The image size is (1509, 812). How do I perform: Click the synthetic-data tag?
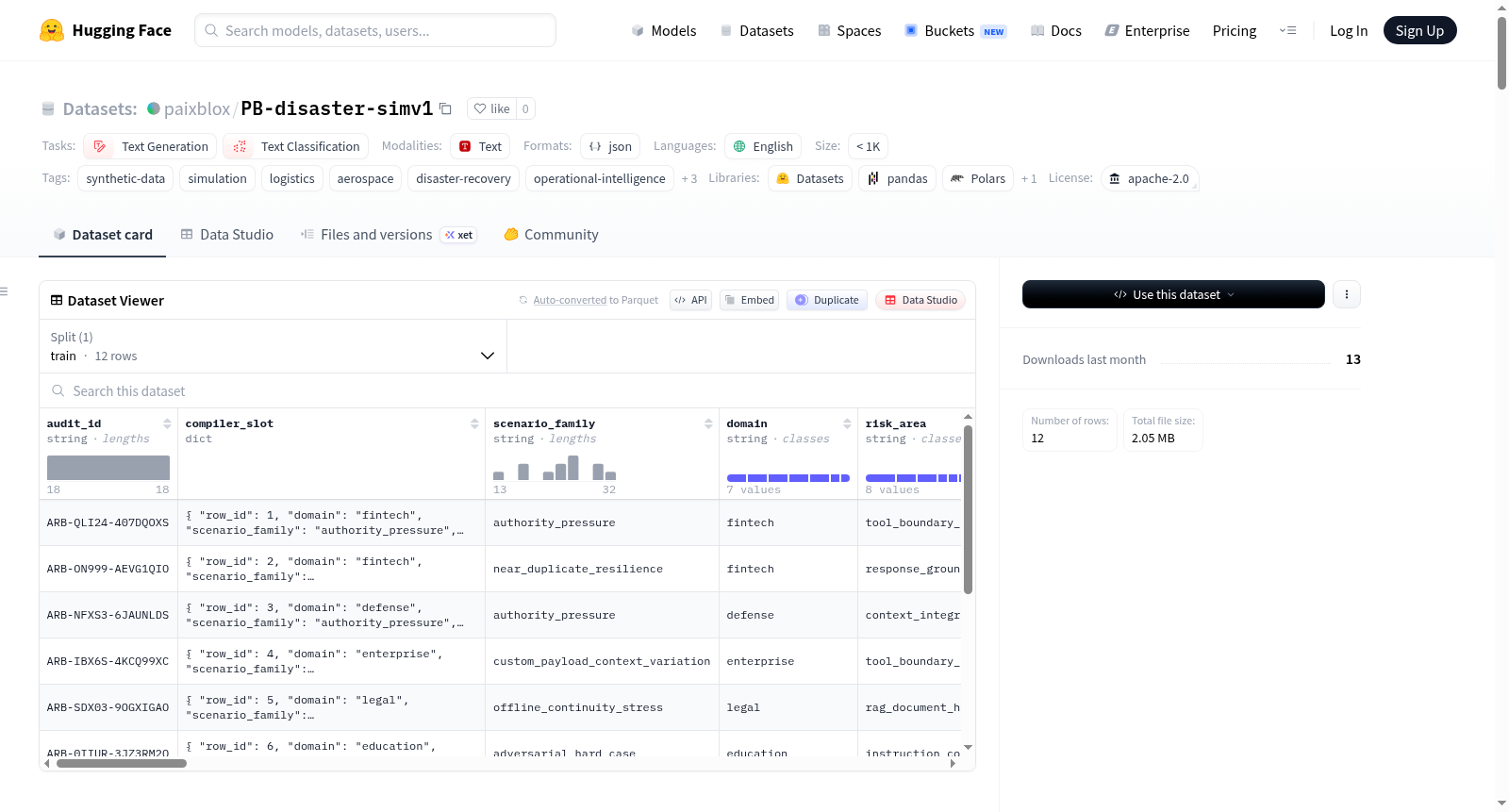click(125, 178)
